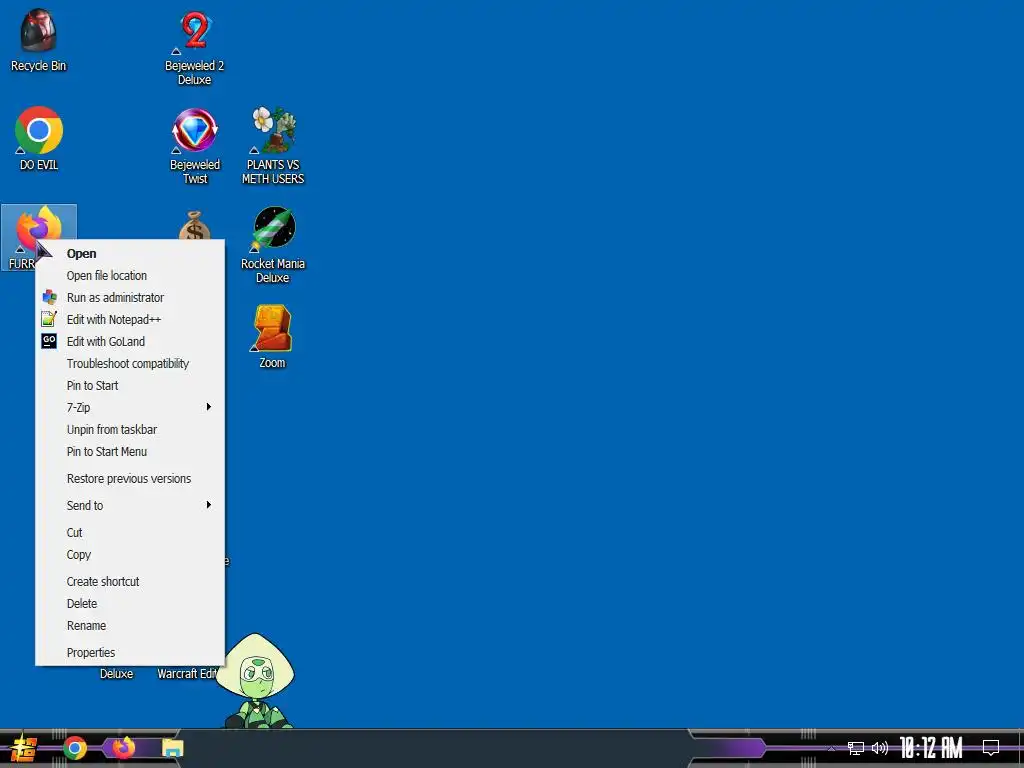Choose Pin to Start

(x=129, y=386)
